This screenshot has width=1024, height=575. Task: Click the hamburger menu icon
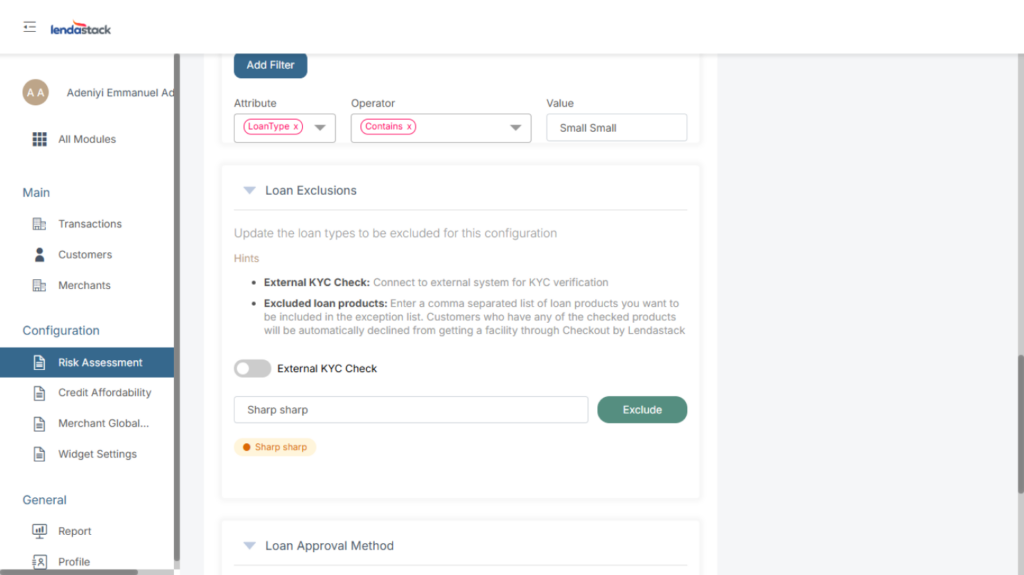[x=30, y=27]
